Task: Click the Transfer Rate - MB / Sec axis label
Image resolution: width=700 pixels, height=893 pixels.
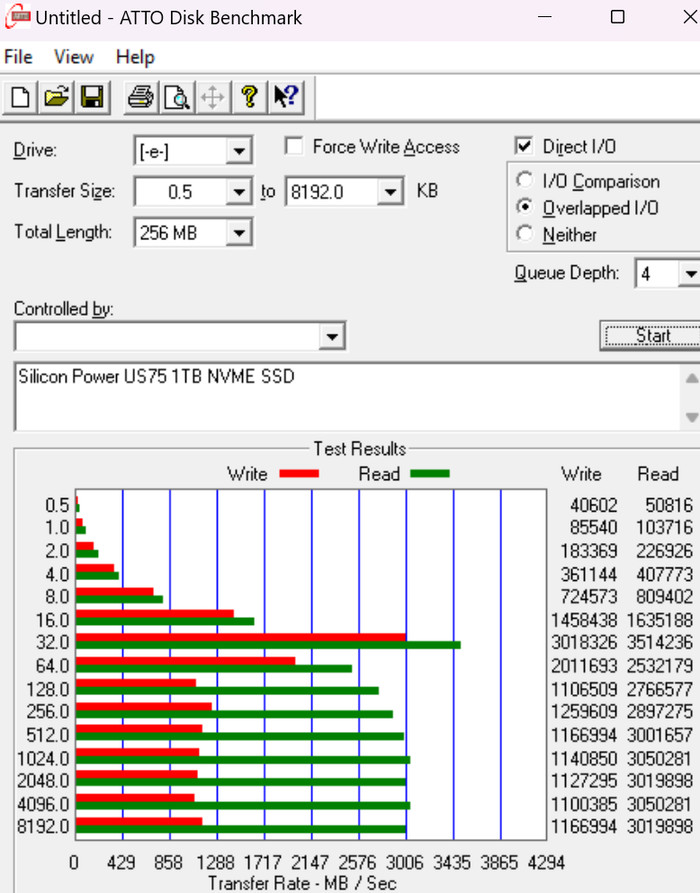Action: pos(302,883)
